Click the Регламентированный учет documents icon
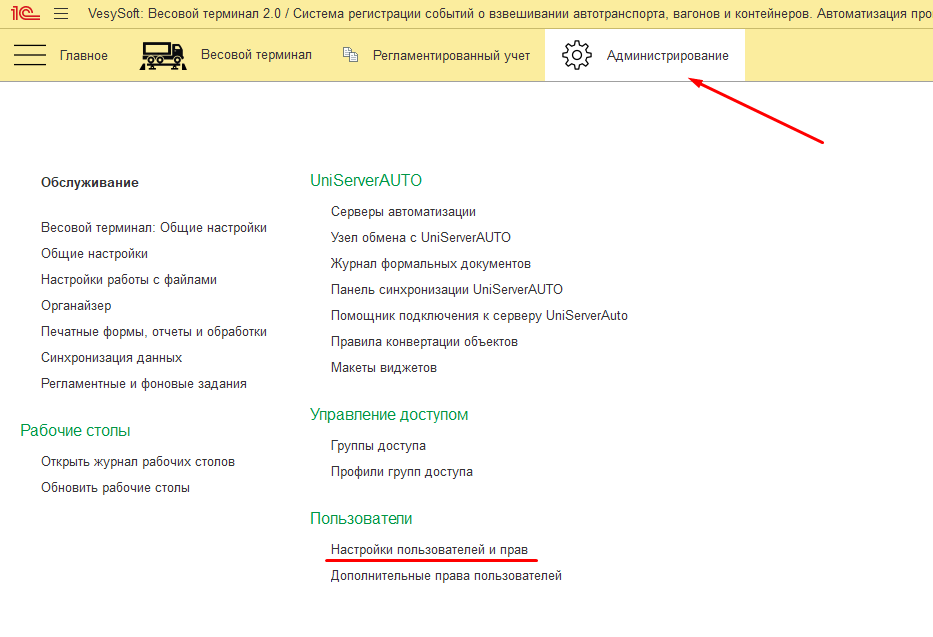 (350, 55)
